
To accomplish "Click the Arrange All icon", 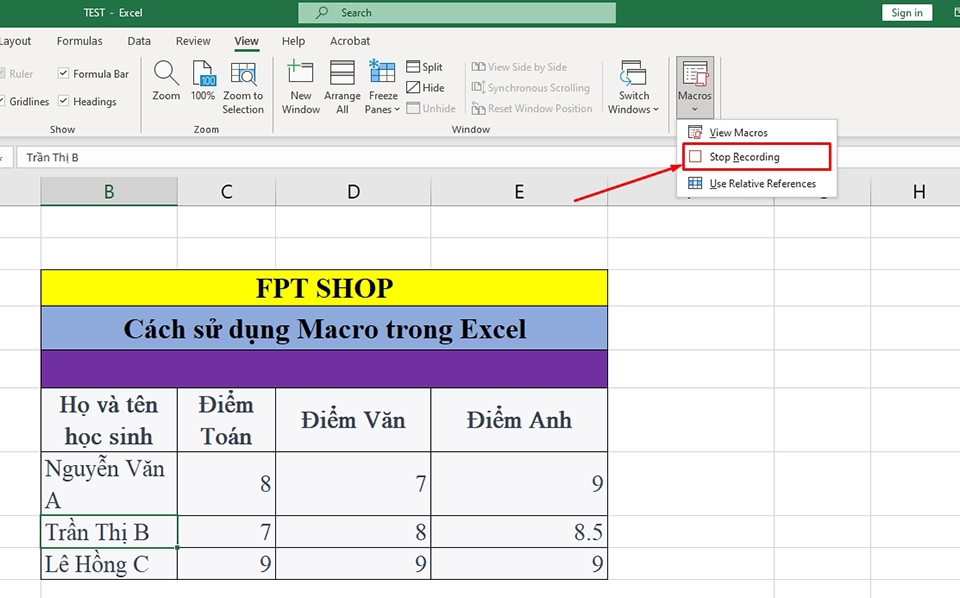I will click(x=342, y=72).
